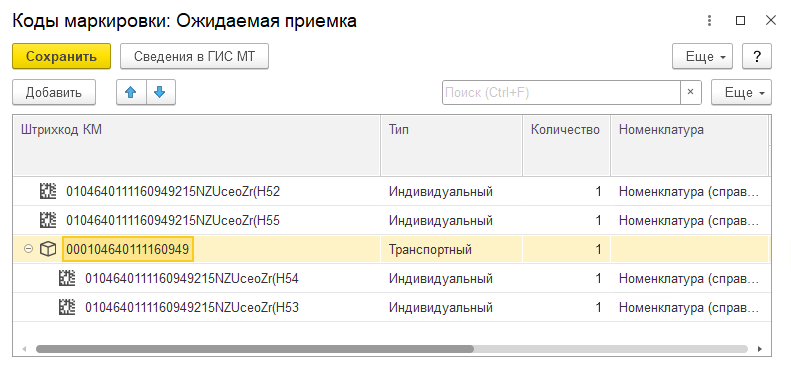Click Индивидуальный type in H53 row
The width and height of the screenshot is (791, 369).
[451, 307]
